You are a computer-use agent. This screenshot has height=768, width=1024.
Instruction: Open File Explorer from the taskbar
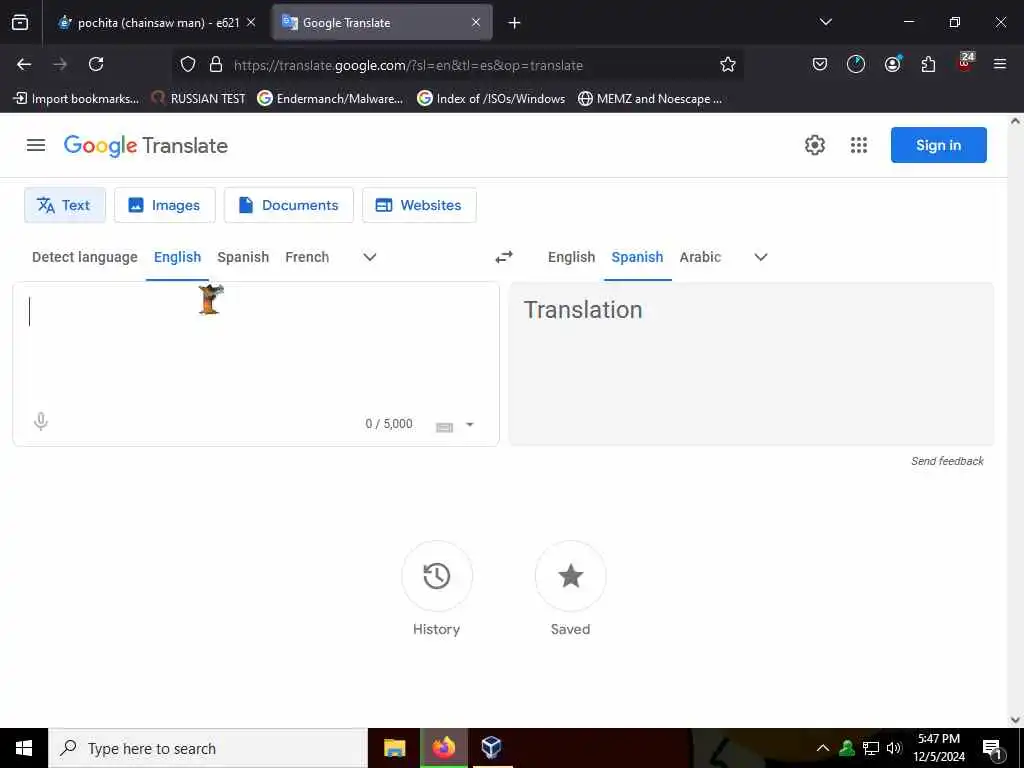click(x=394, y=748)
